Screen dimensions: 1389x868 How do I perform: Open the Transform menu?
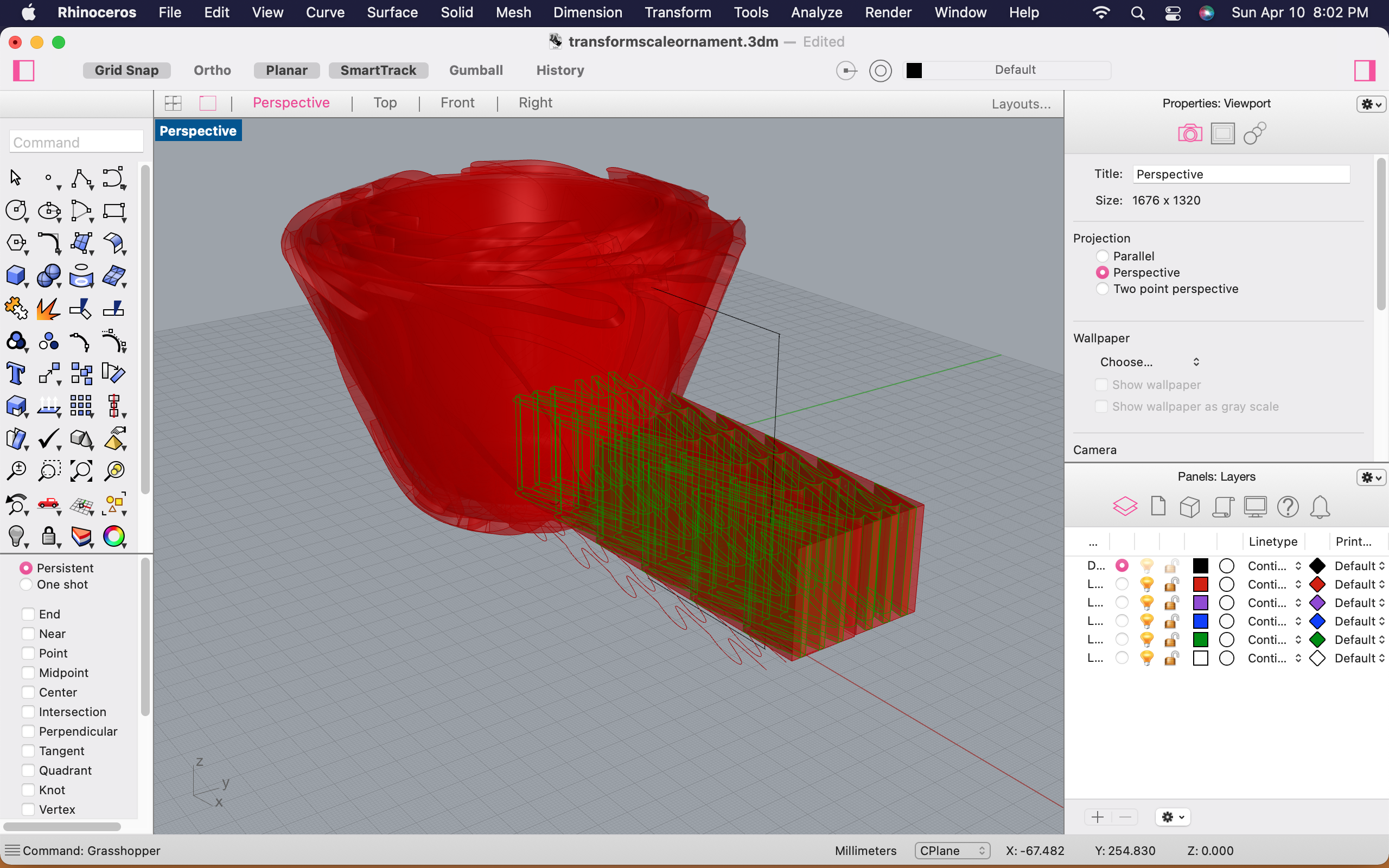(x=677, y=12)
